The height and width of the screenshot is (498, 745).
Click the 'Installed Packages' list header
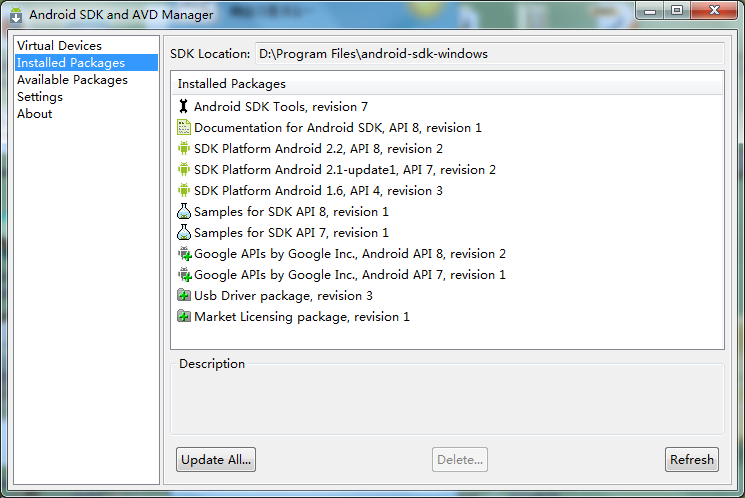point(447,84)
